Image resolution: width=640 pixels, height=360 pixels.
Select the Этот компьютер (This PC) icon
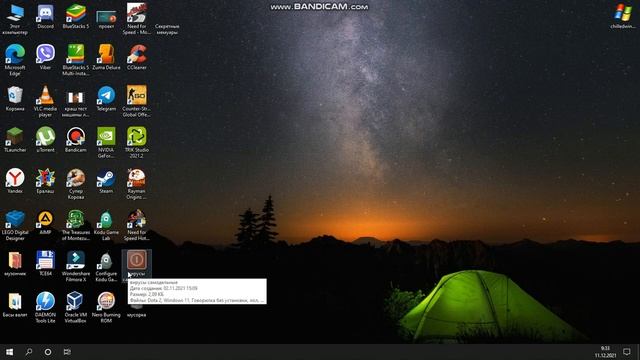[x=15, y=19]
